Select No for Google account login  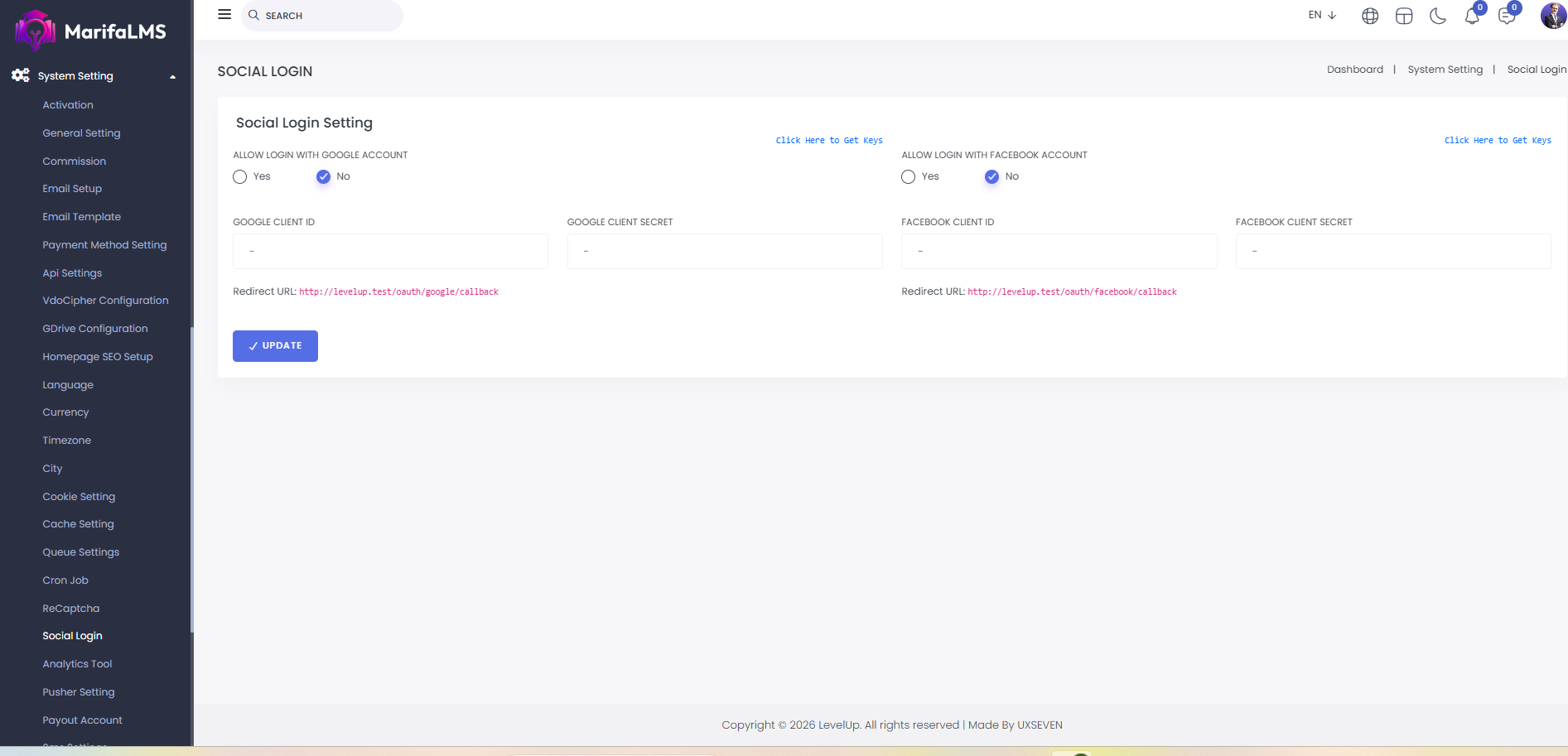(x=323, y=177)
